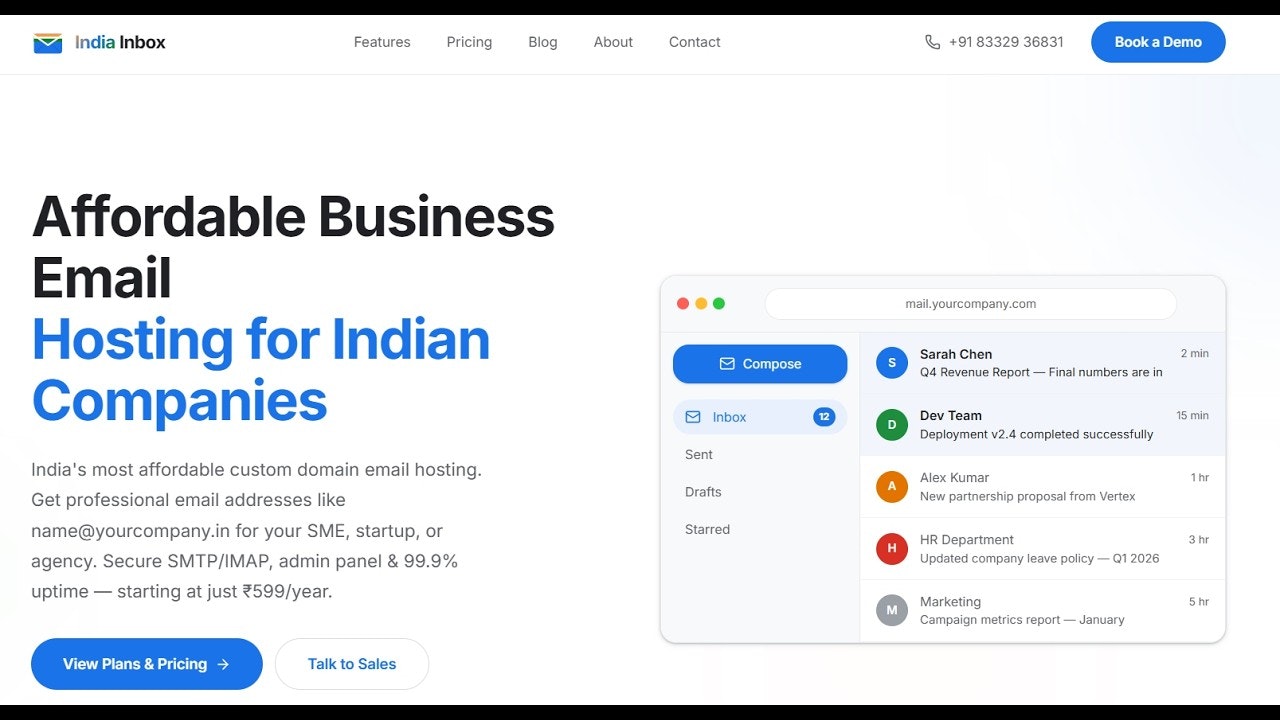Screen dimensions: 1280x720
Task: Open Campaign metrics report January email
Action: [1022, 620]
